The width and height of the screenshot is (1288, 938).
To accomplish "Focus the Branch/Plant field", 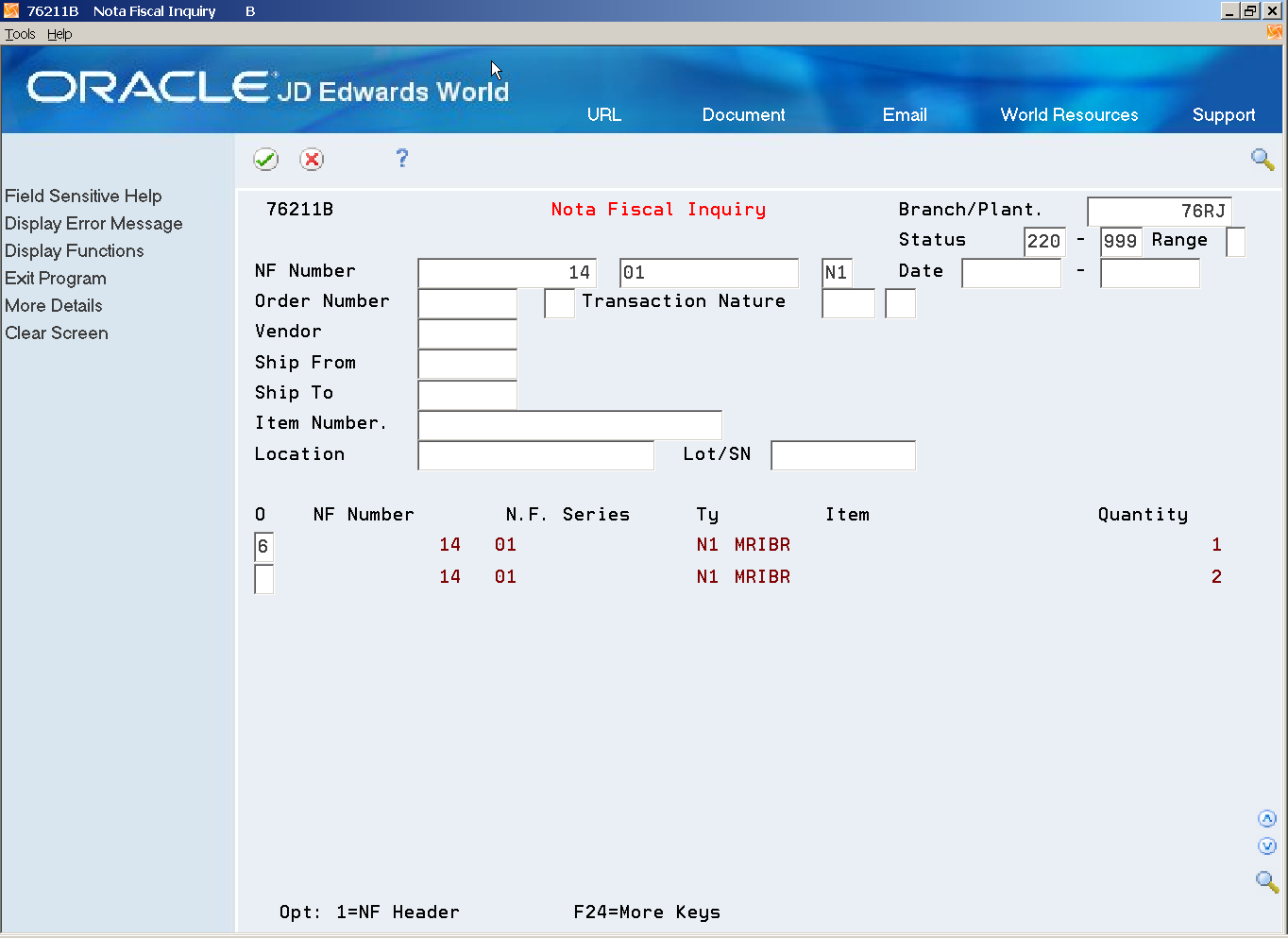I will (1160, 212).
